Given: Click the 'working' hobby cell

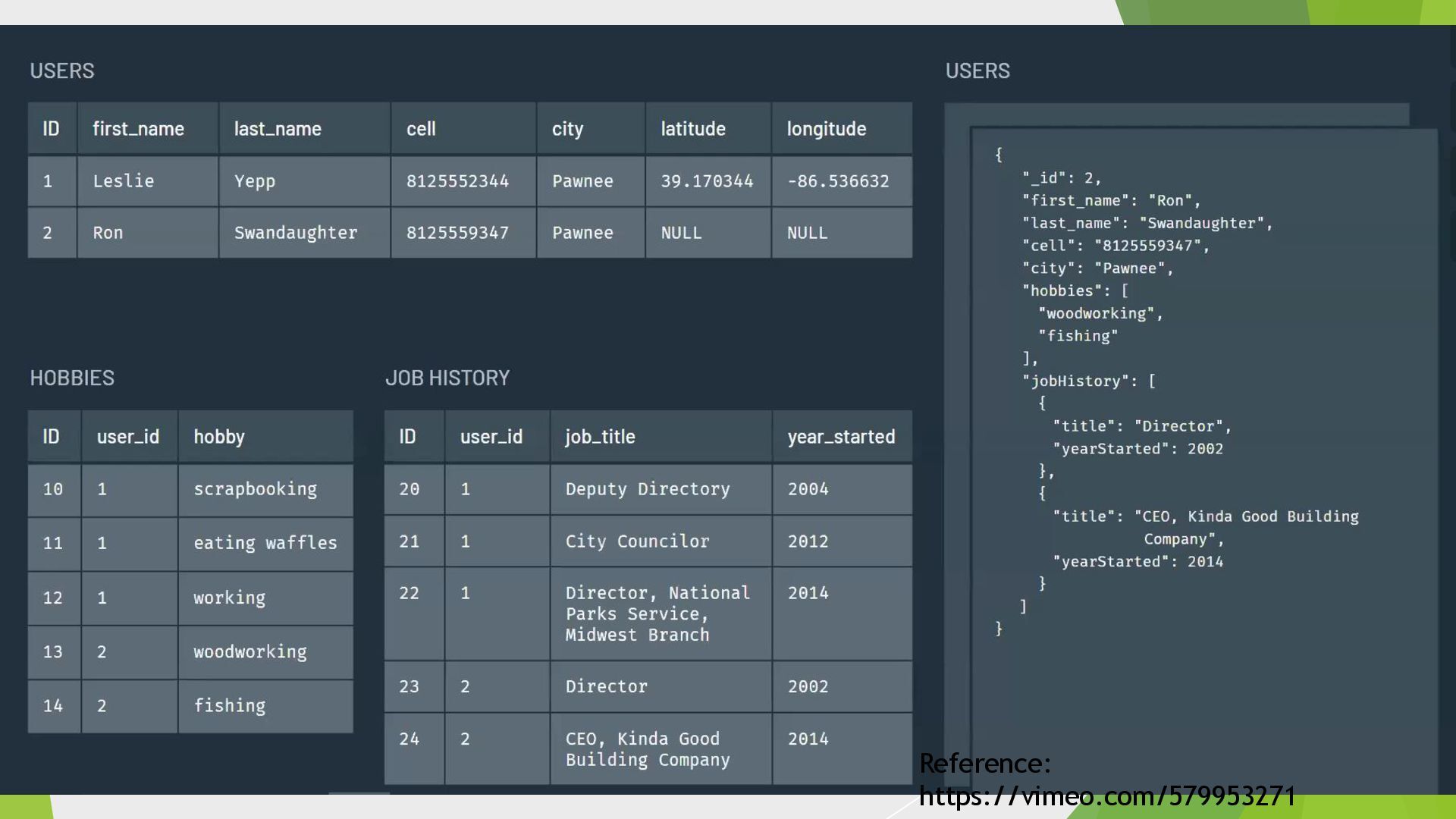Looking at the screenshot, I should pos(265,598).
